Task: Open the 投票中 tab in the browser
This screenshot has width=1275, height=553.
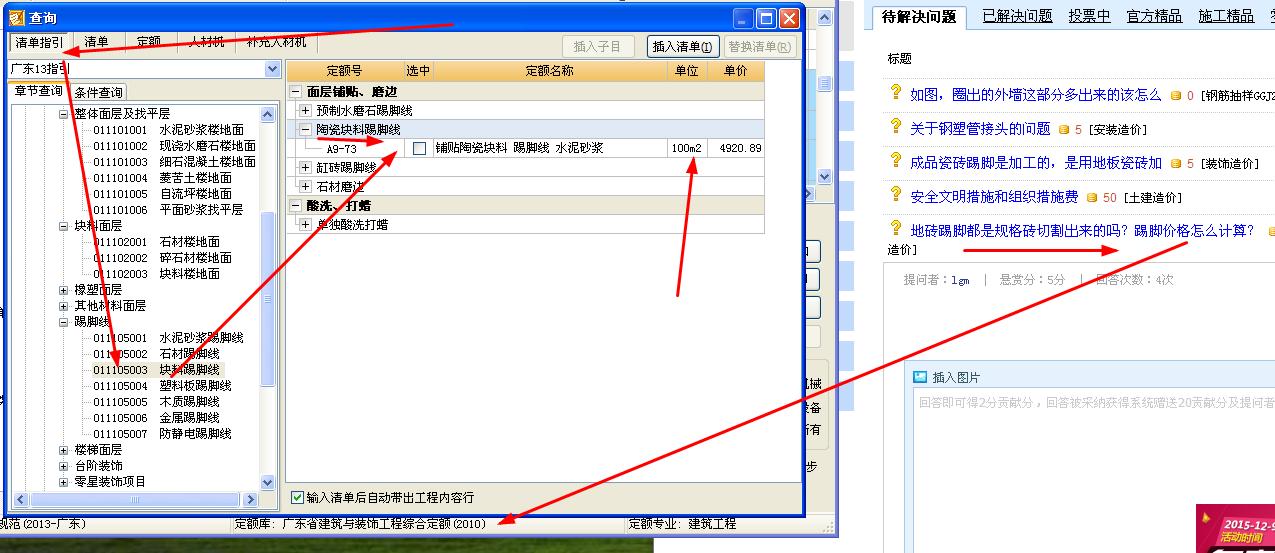Action: [1089, 16]
